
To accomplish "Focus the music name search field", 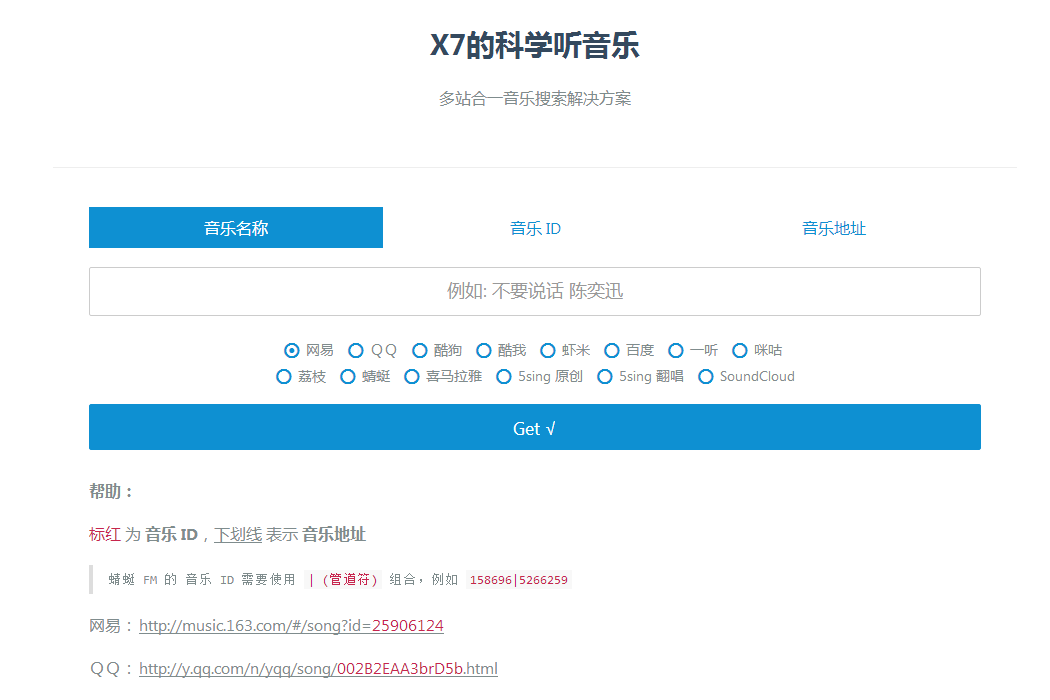I will click(535, 291).
